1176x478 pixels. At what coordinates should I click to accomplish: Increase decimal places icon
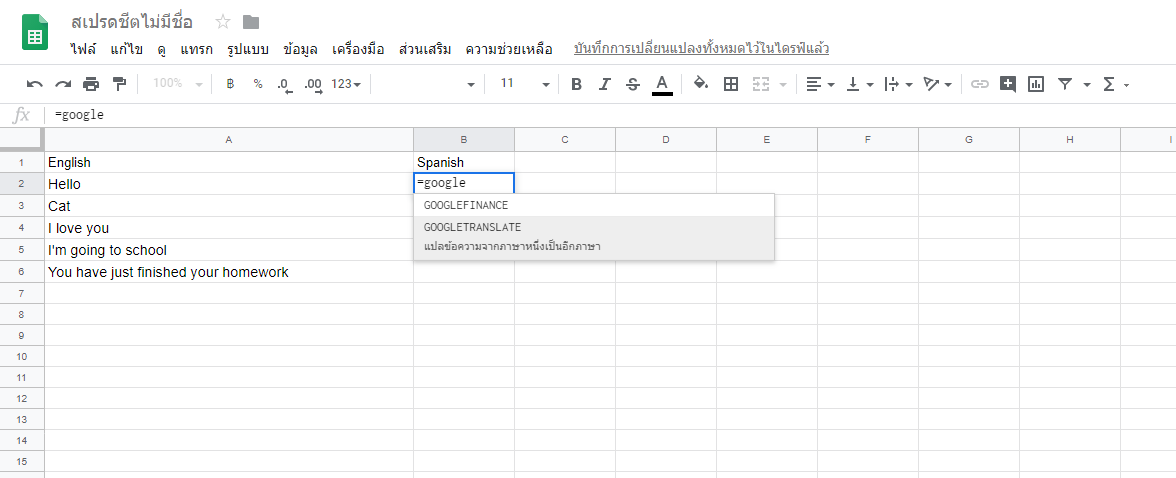click(314, 84)
